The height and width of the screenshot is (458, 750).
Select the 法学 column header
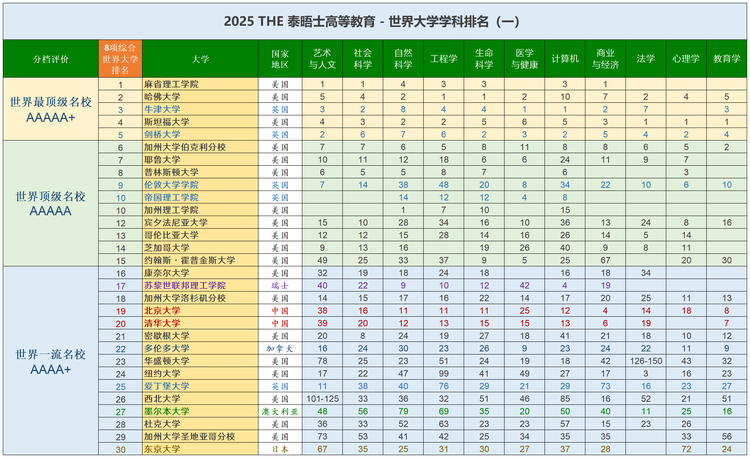click(x=646, y=59)
